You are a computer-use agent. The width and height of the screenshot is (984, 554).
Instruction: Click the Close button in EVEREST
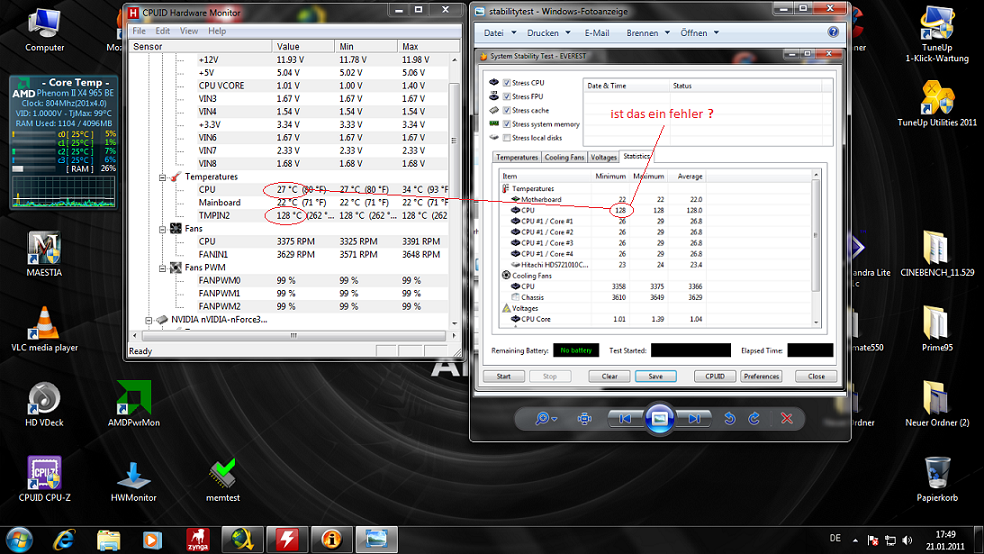click(x=816, y=376)
